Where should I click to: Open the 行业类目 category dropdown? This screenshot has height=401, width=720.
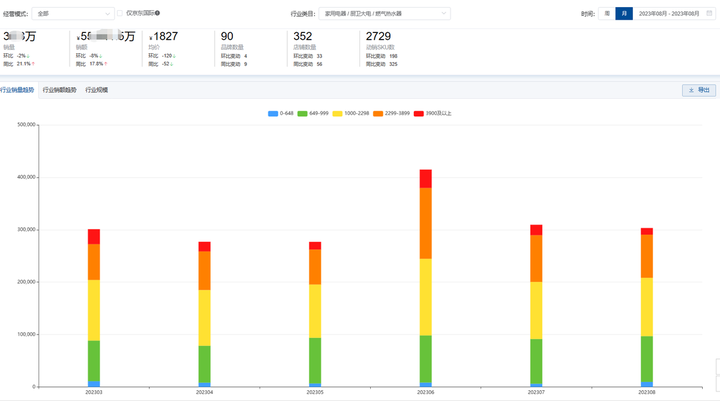click(x=384, y=14)
